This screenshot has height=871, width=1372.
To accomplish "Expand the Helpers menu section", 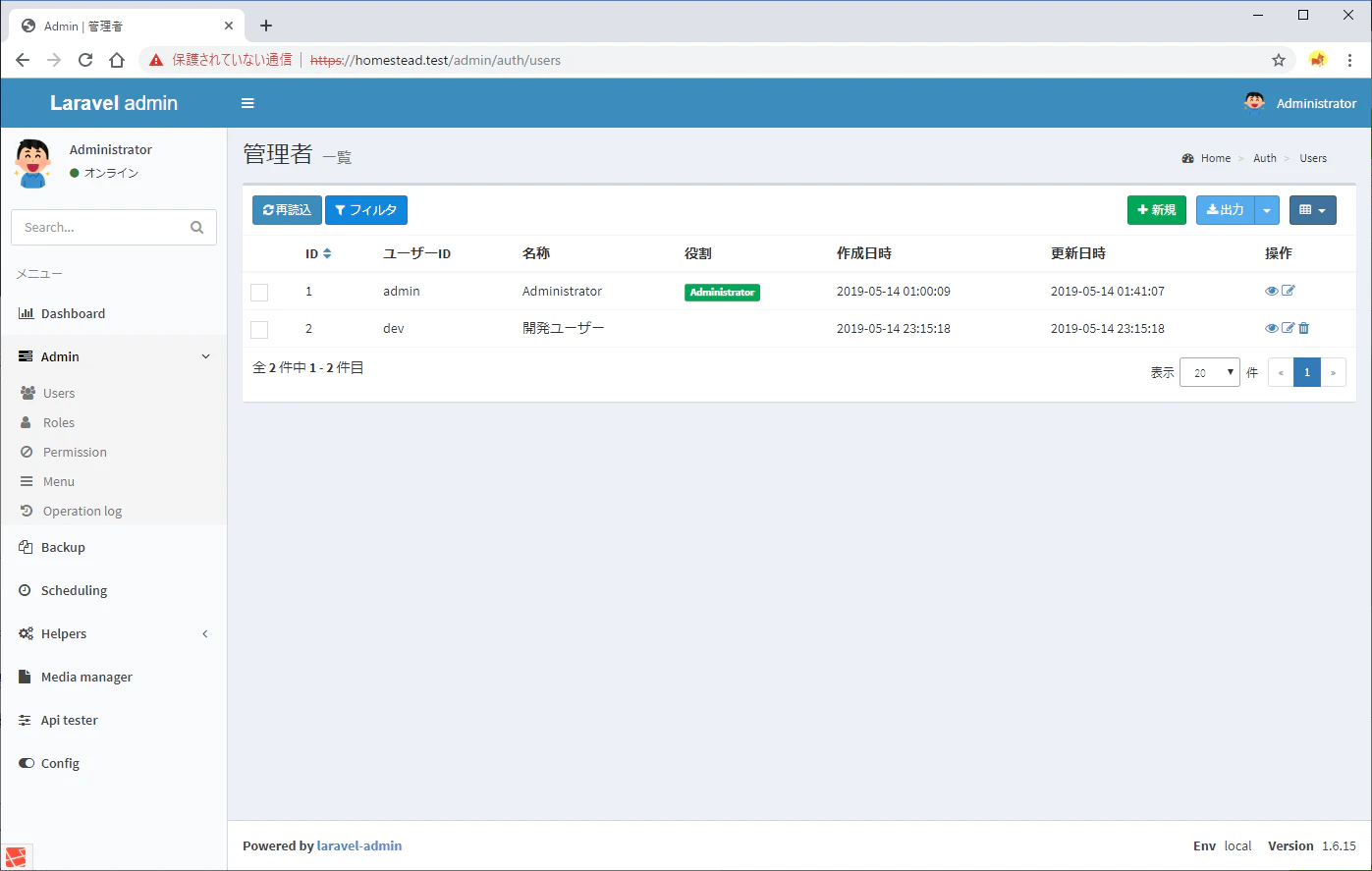I will (114, 633).
